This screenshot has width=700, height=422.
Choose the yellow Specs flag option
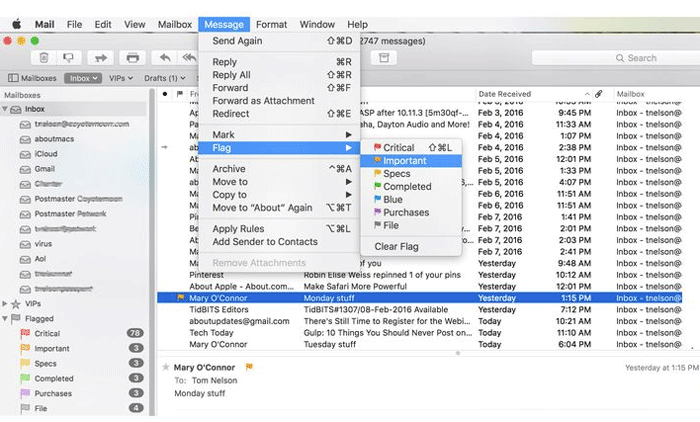click(411, 174)
